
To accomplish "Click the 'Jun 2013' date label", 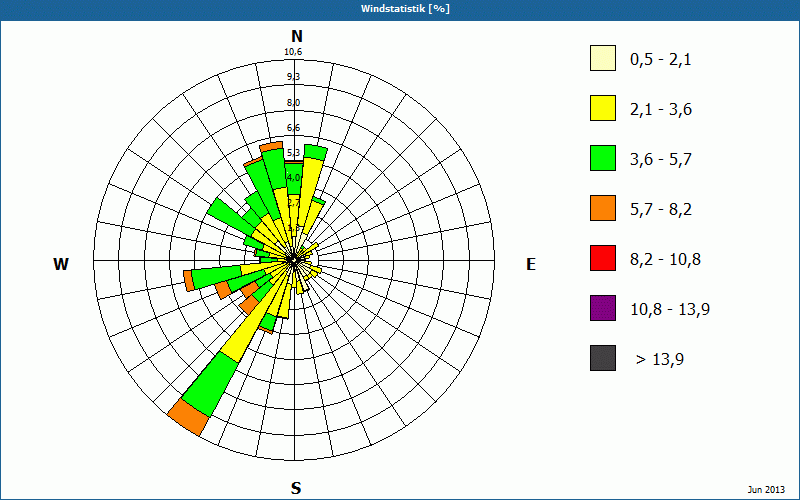I will coord(766,490).
